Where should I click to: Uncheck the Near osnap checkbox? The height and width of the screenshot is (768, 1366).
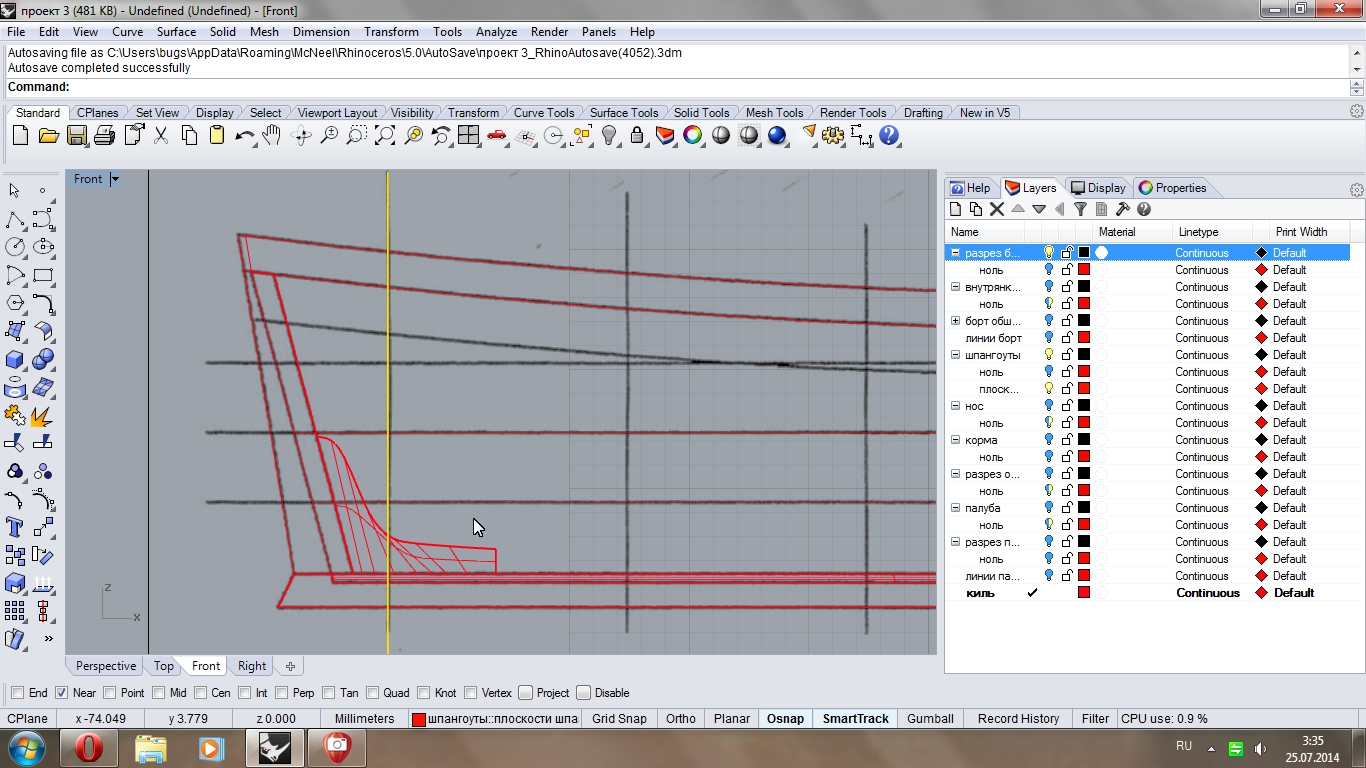(x=62, y=693)
